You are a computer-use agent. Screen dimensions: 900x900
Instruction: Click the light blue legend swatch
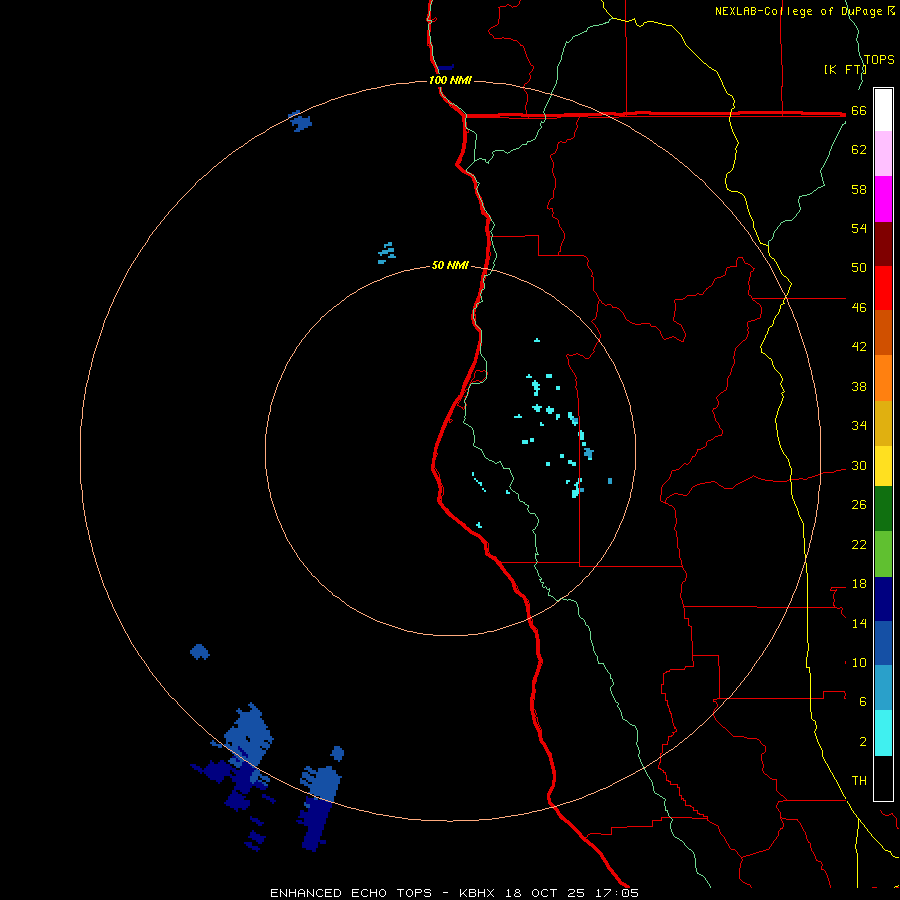pyautogui.click(x=883, y=688)
